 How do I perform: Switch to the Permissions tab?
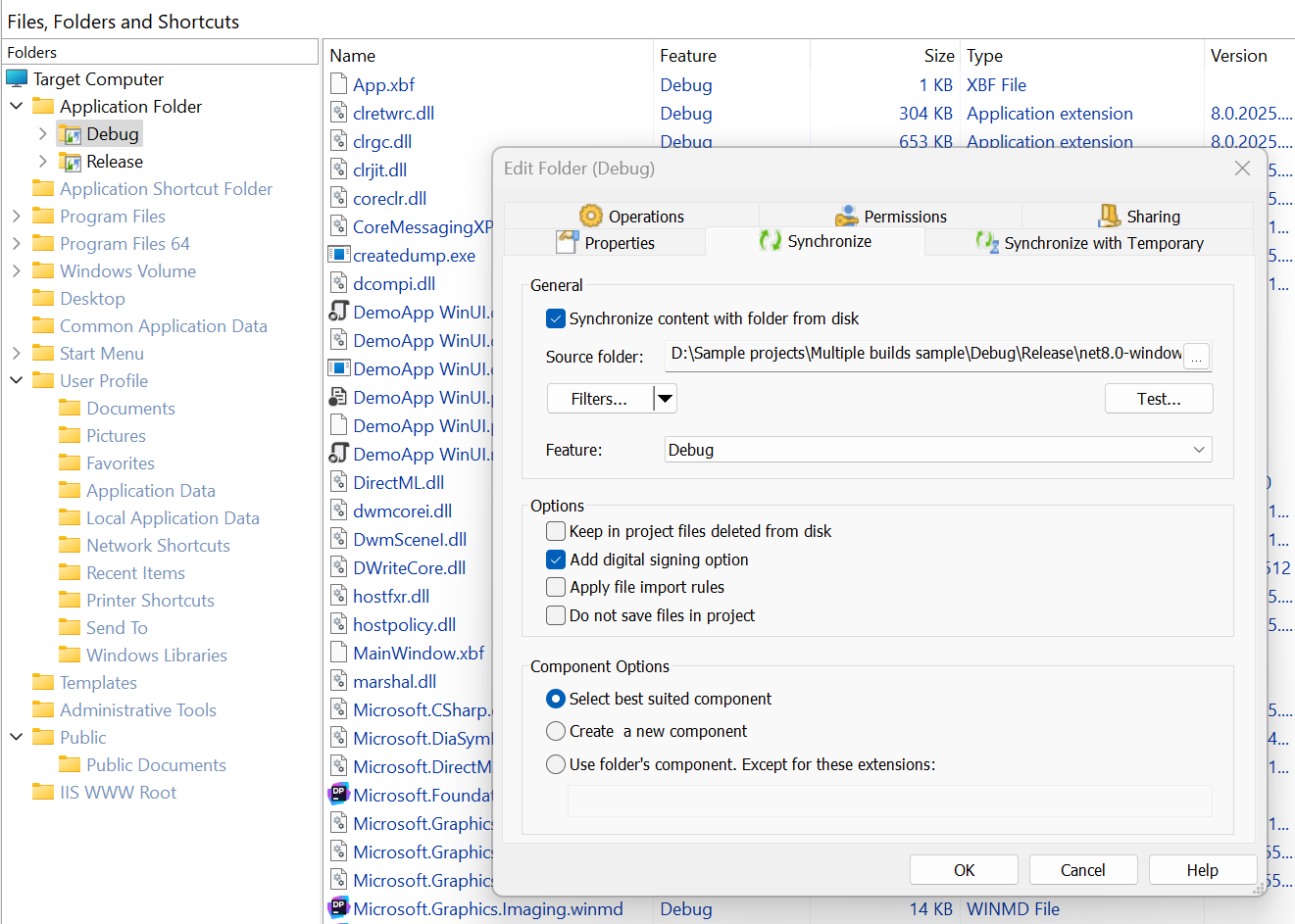[x=890, y=216]
